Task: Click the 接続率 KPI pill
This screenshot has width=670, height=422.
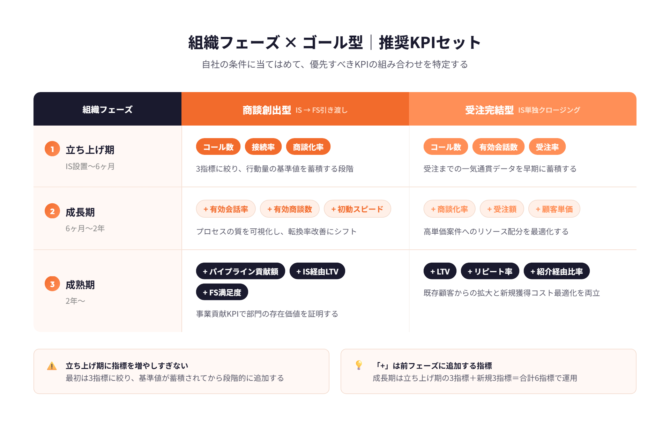Action: [x=264, y=146]
